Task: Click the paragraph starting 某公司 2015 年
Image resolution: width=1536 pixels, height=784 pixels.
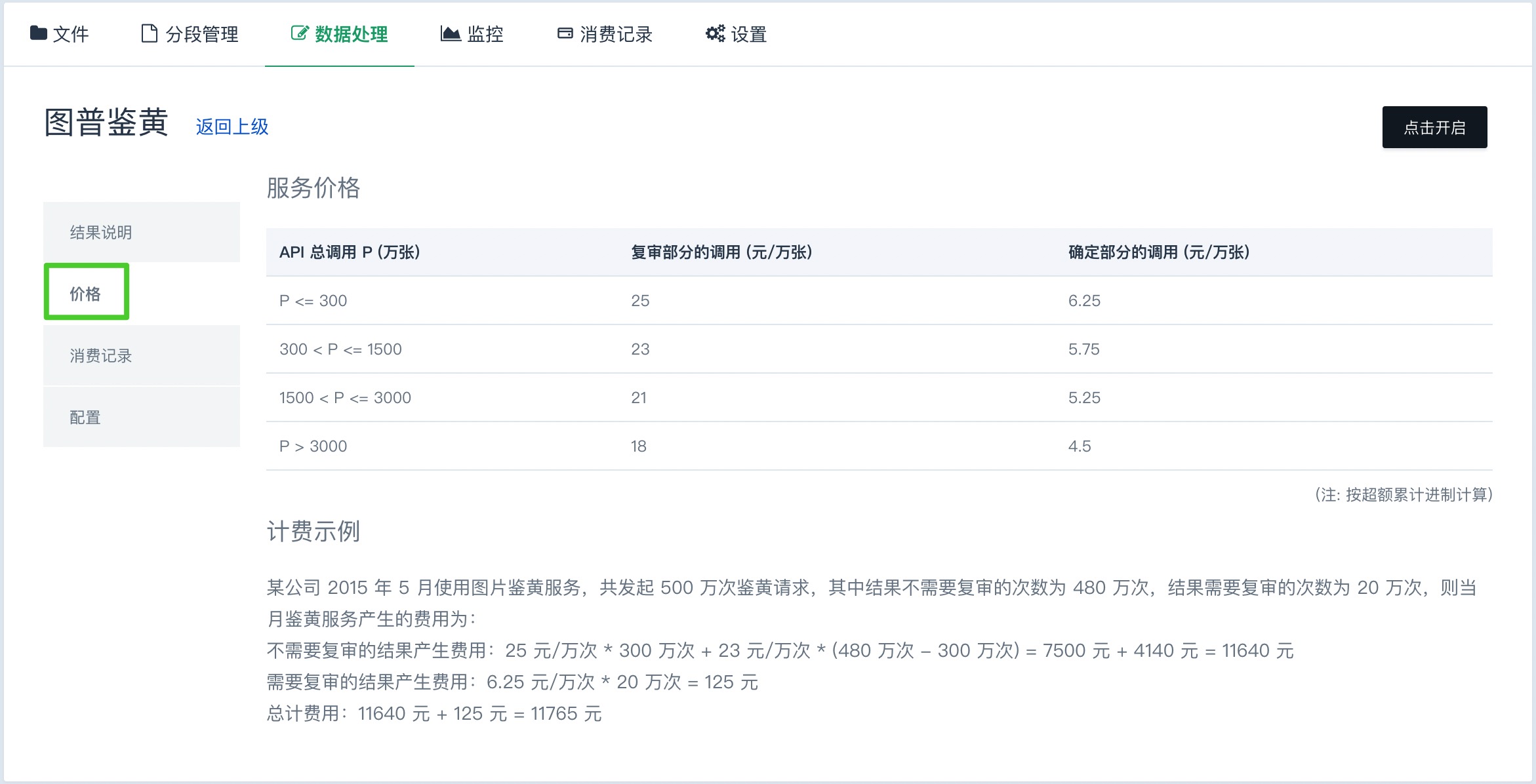Action: tap(872, 603)
